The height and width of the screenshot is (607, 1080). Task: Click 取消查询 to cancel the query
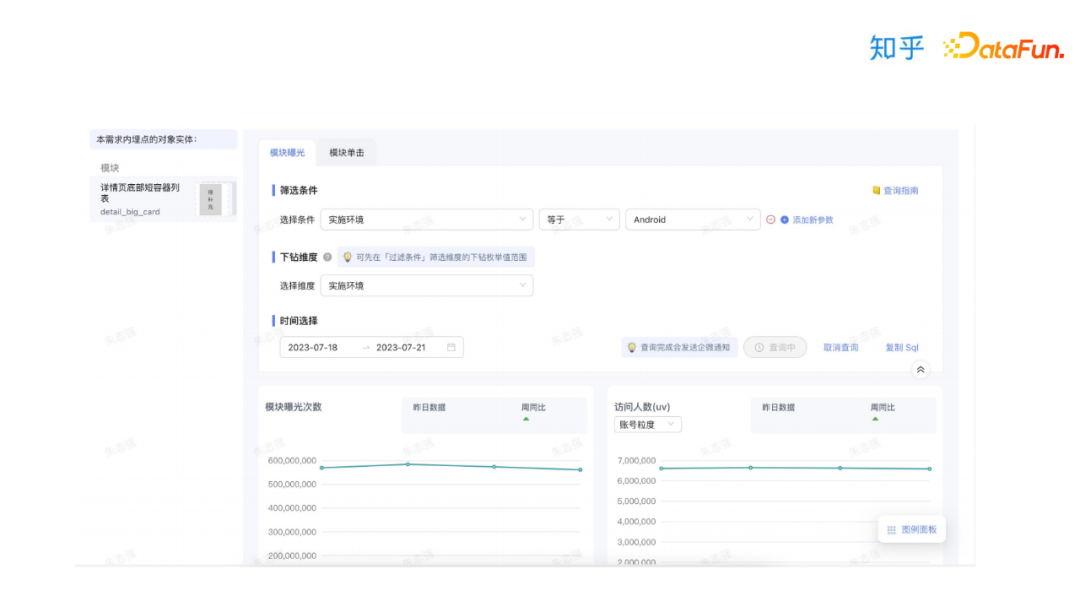(841, 348)
